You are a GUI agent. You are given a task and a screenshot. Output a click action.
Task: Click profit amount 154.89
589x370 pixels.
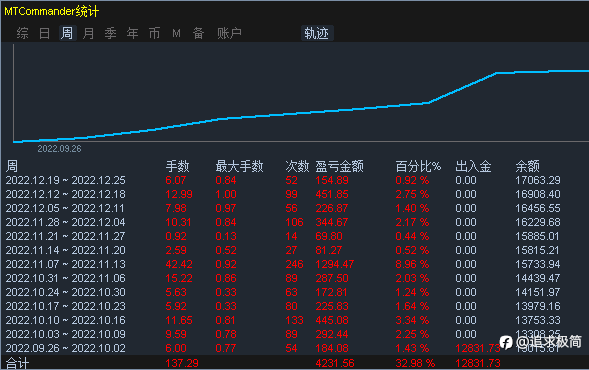click(x=332, y=180)
